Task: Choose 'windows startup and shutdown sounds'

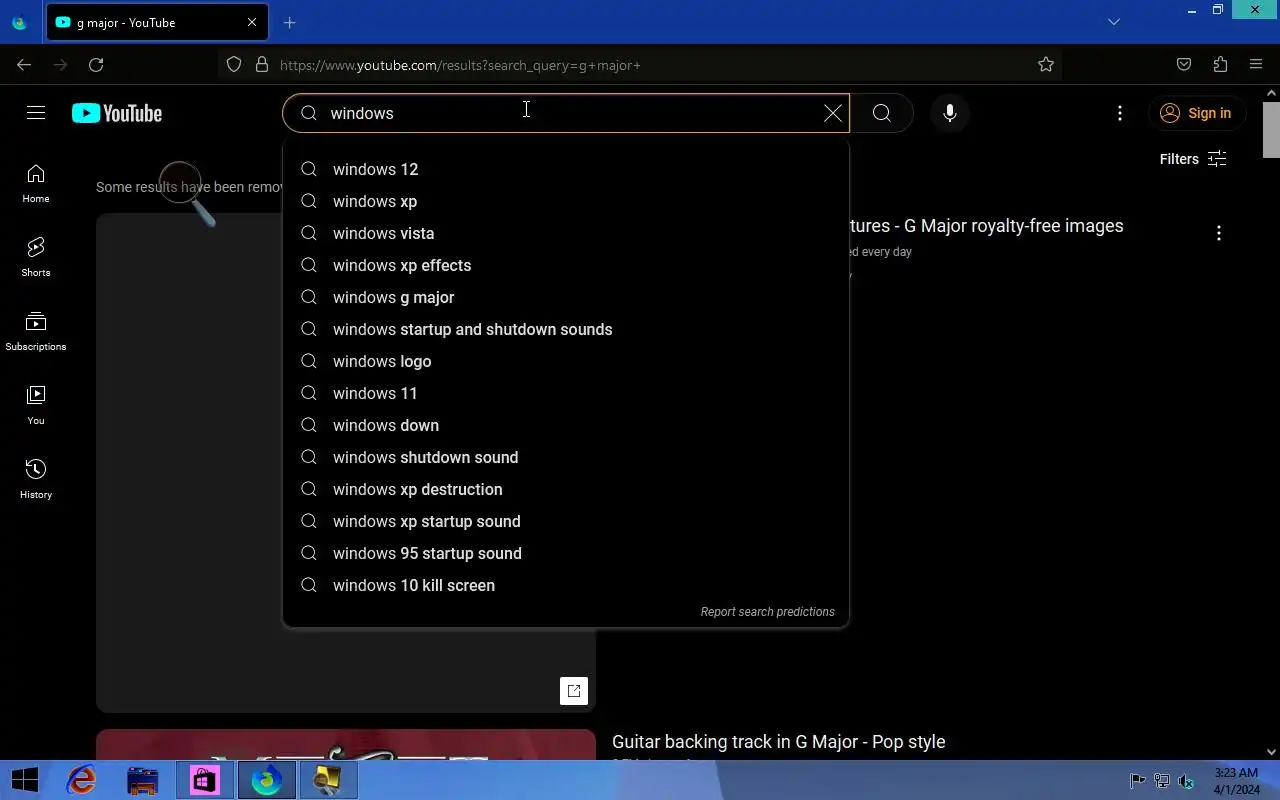Action: click(566, 329)
